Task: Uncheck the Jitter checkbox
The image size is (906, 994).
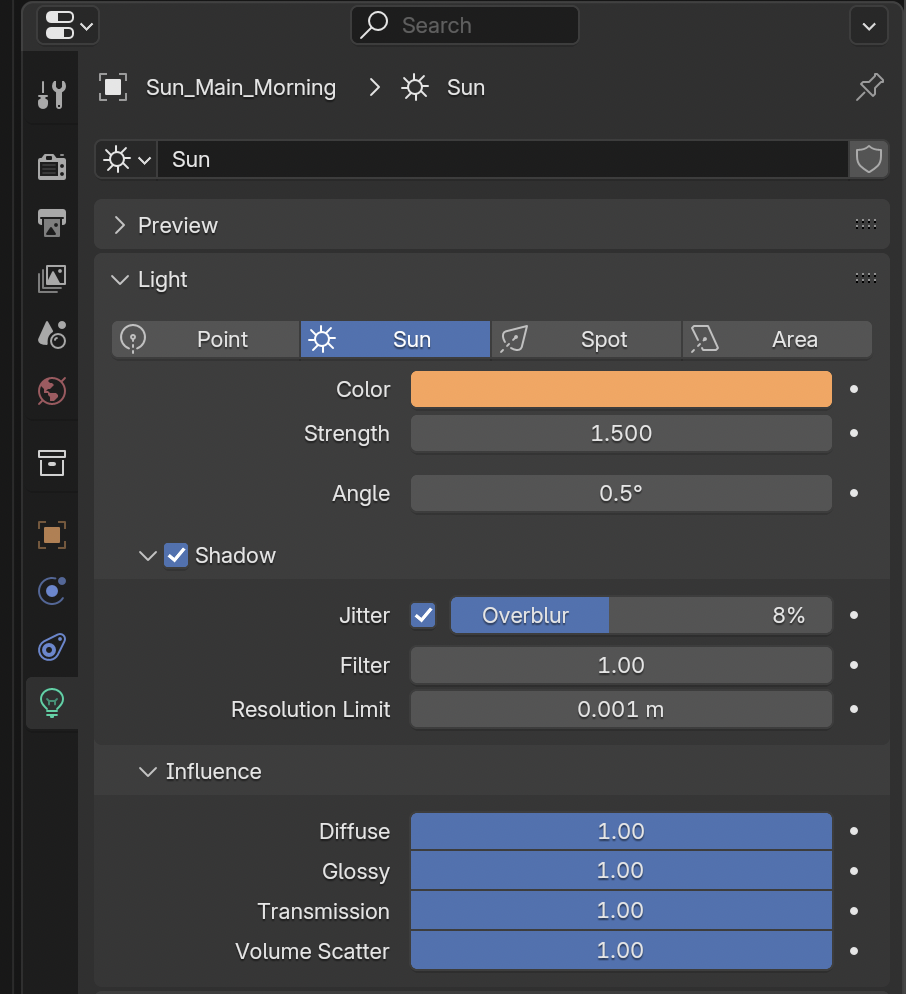Action: click(423, 615)
